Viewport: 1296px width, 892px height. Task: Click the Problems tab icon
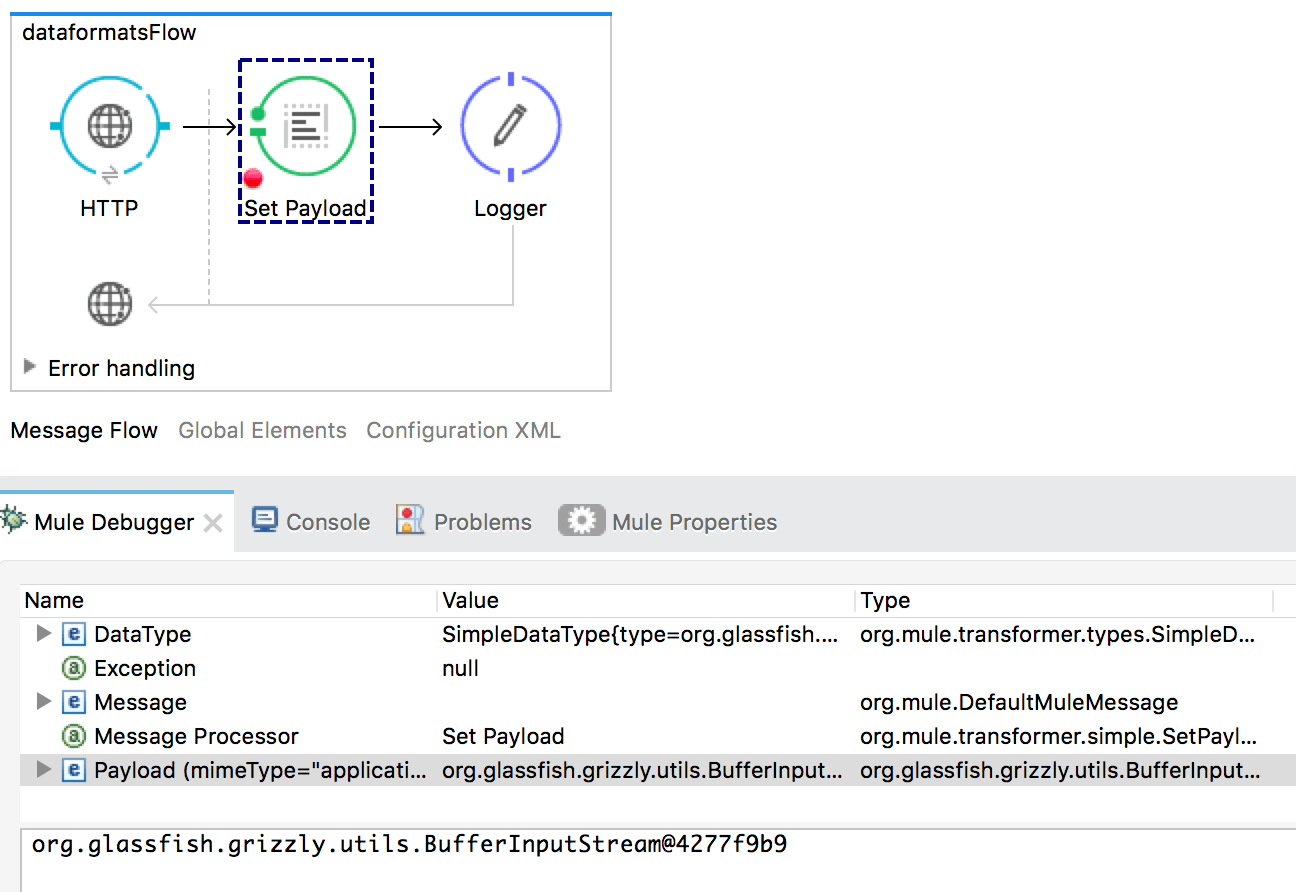(x=410, y=521)
